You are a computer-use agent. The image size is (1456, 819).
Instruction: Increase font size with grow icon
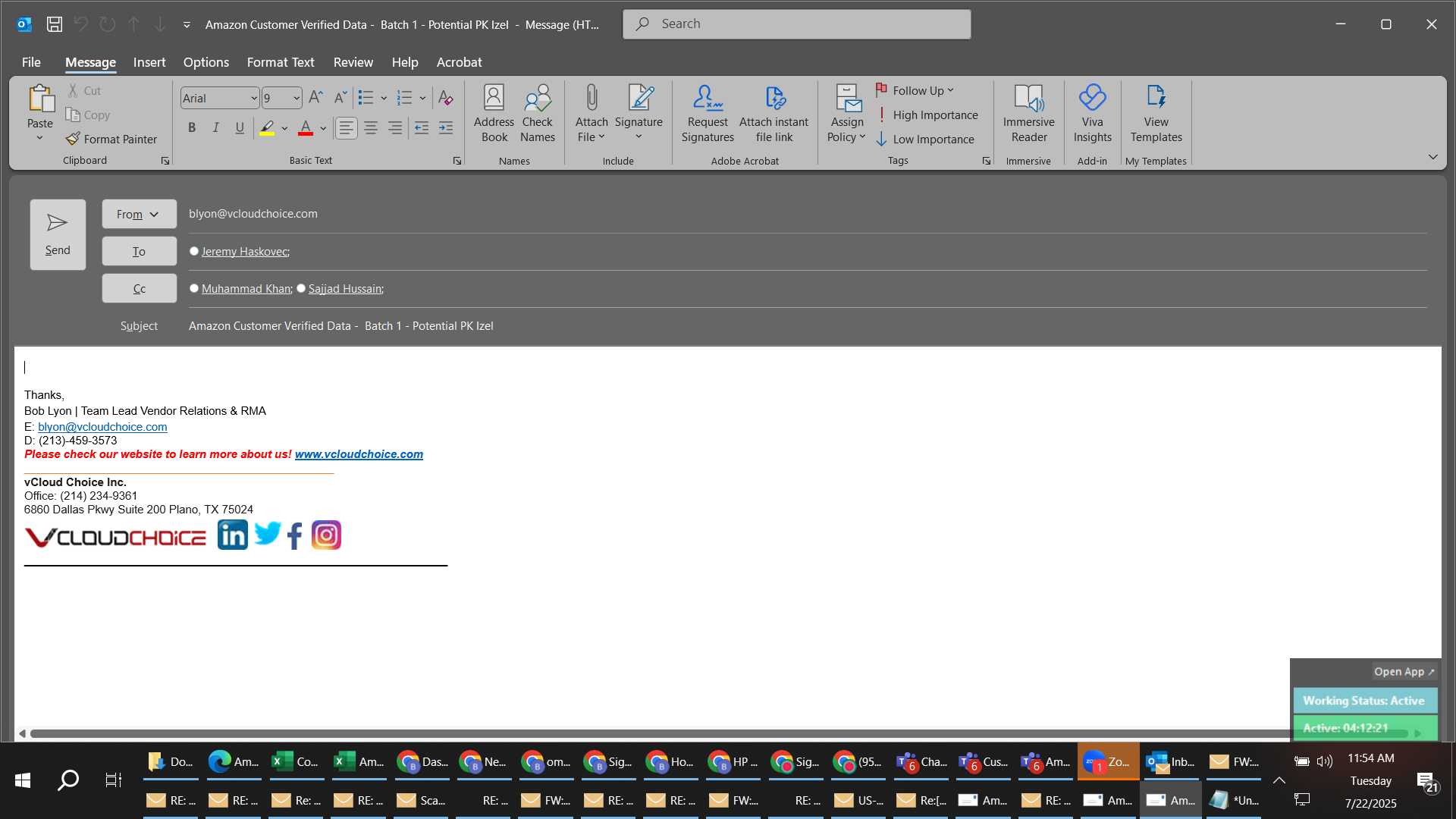point(316,97)
